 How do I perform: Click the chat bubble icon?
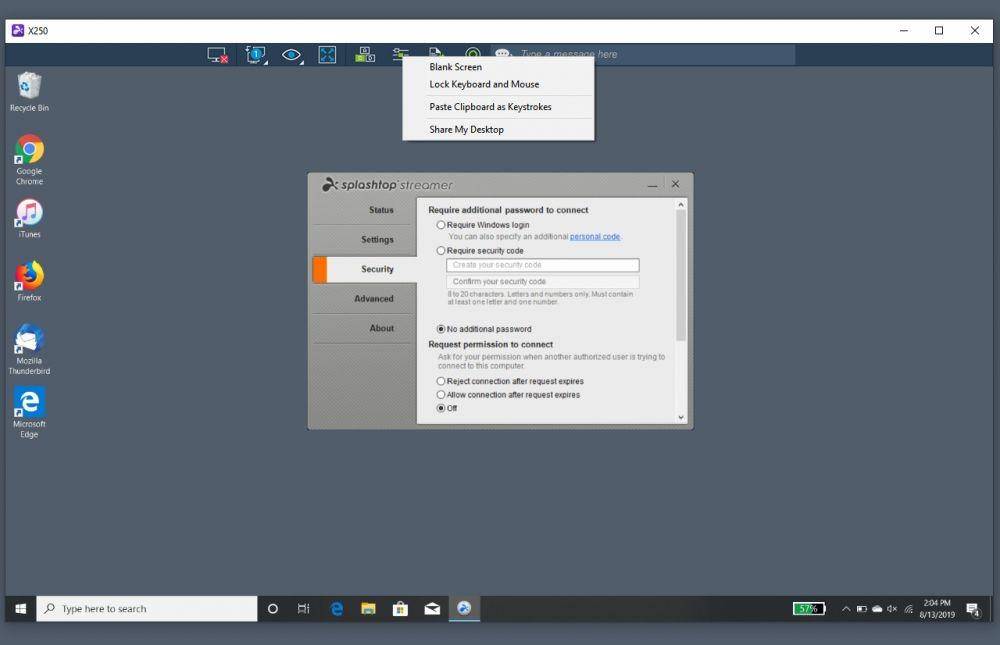pos(503,54)
